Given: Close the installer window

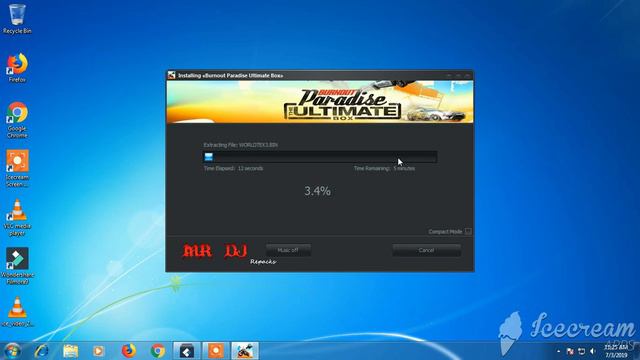Looking at the screenshot, I should coord(468,75).
